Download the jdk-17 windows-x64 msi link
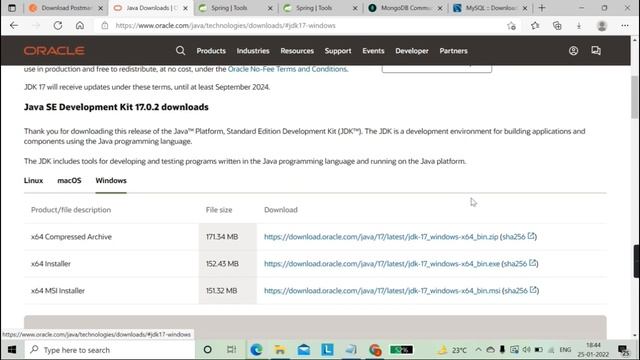 (x=382, y=291)
